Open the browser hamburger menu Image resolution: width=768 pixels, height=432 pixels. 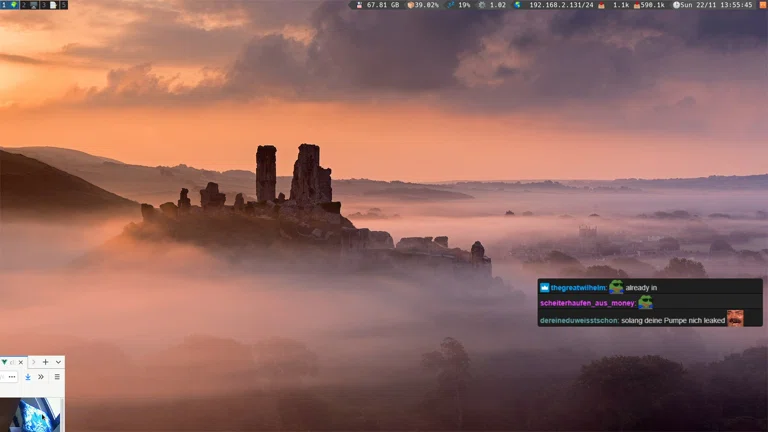tap(57, 377)
